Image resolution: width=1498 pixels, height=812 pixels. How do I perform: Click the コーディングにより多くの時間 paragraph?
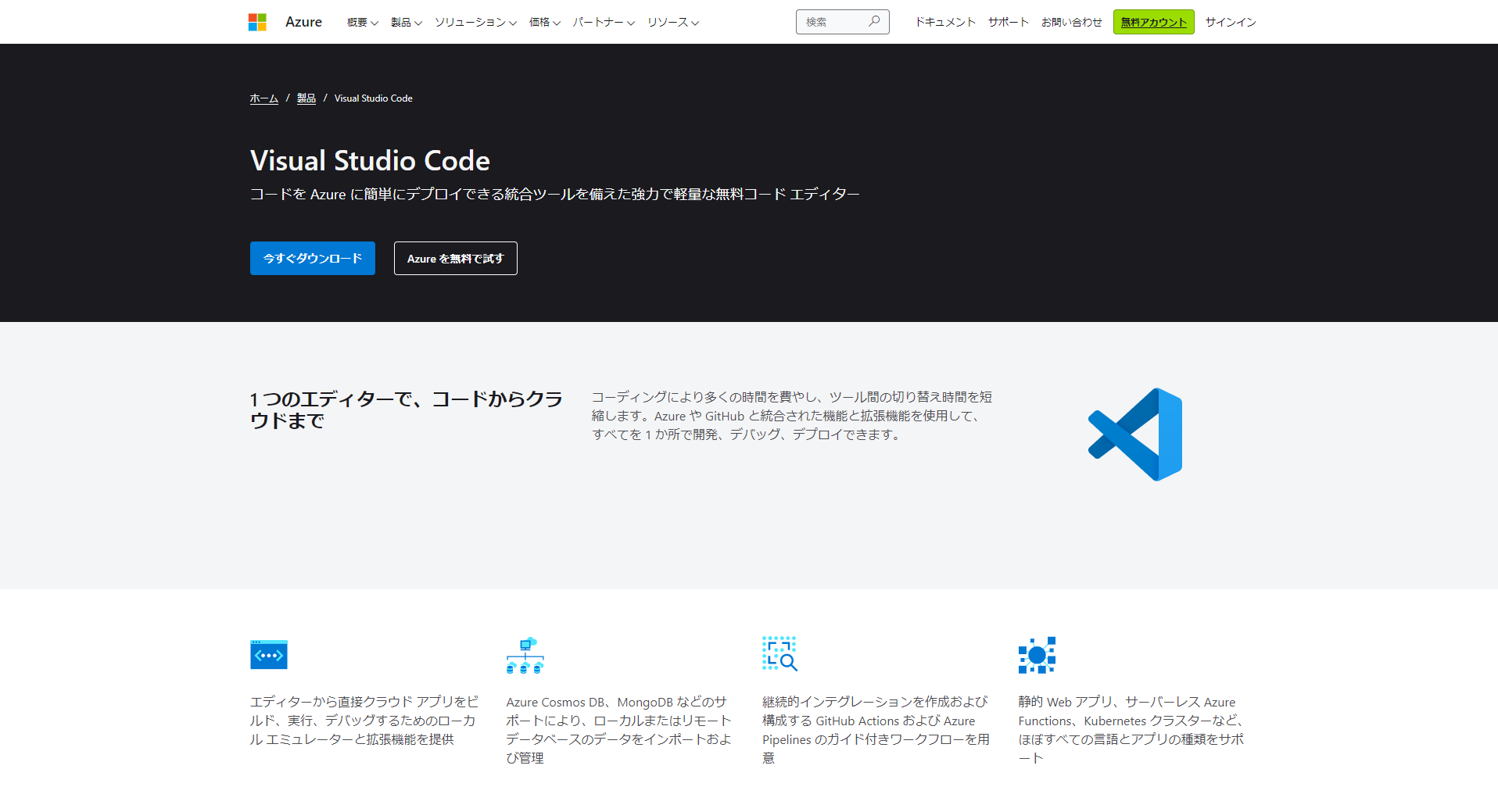(792, 416)
